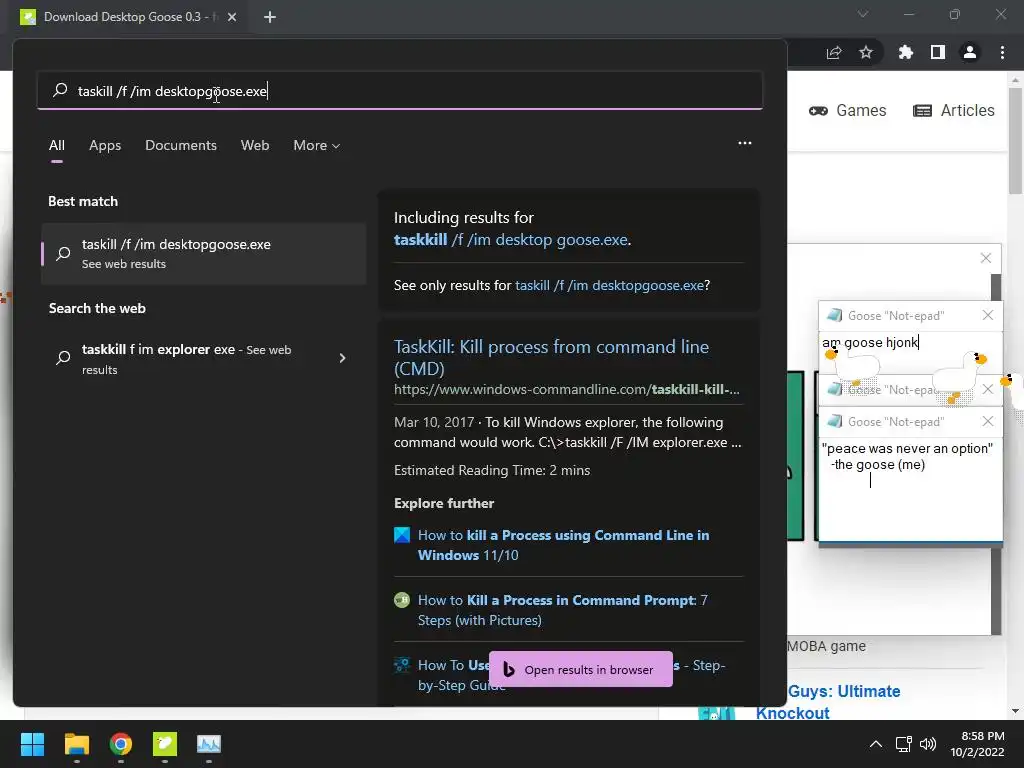Switch to the Web search tab
Viewport: 1024px width, 768px height.
(x=255, y=145)
